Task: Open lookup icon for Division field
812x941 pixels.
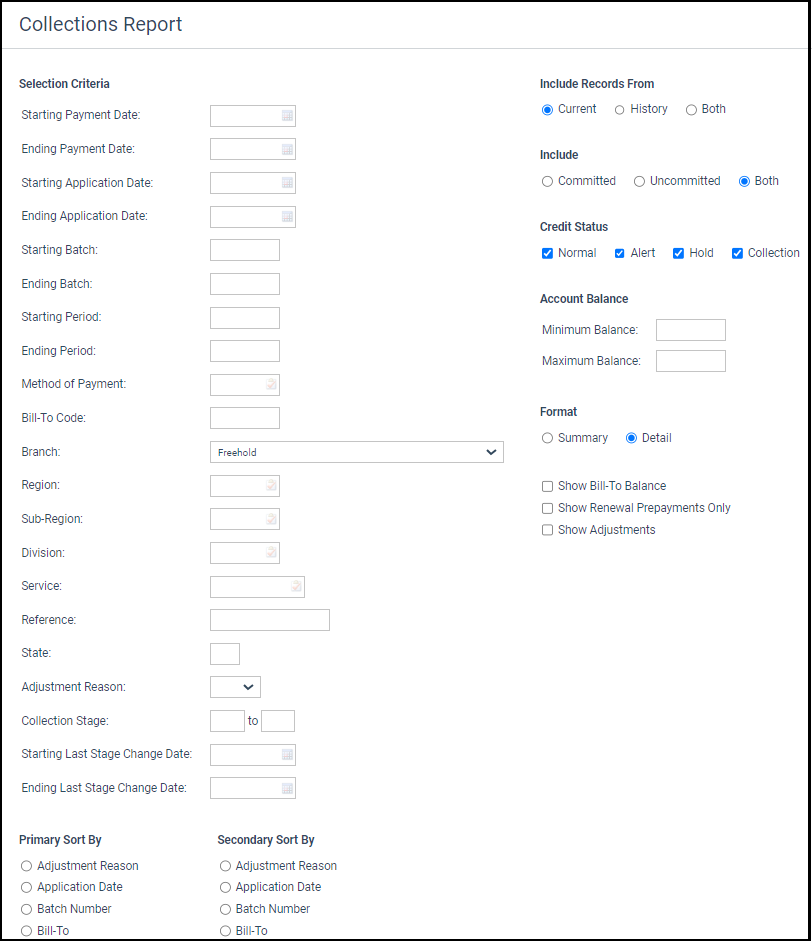Action: pos(271,552)
